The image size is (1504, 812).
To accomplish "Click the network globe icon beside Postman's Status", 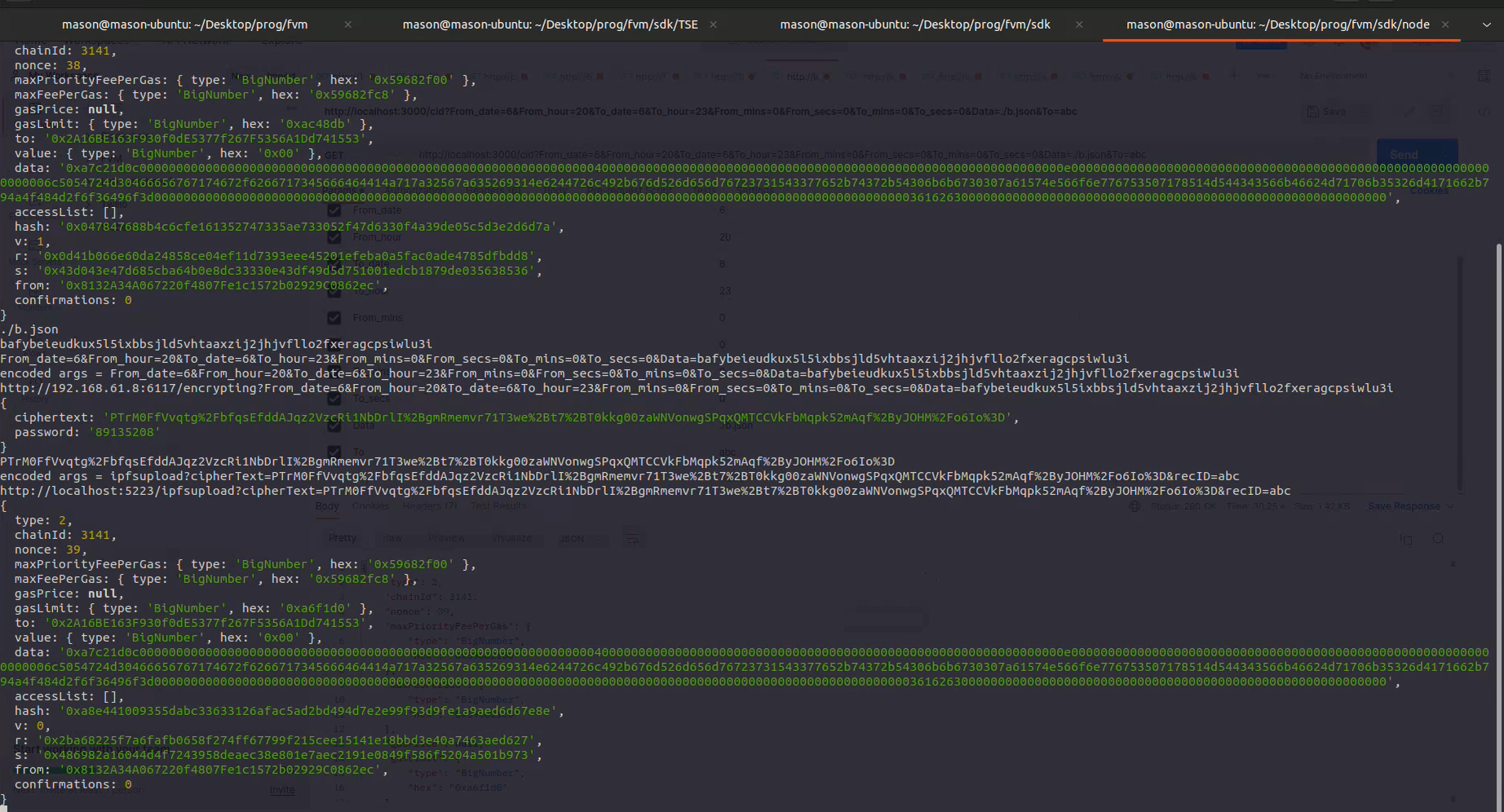I will 1134,506.
